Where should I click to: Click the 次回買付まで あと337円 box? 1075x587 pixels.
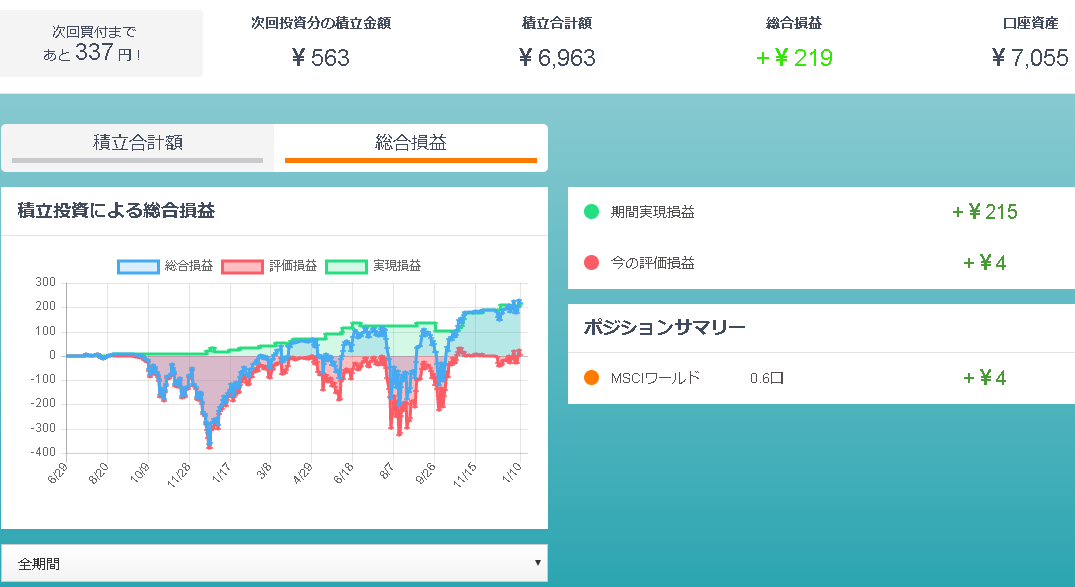(101, 44)
